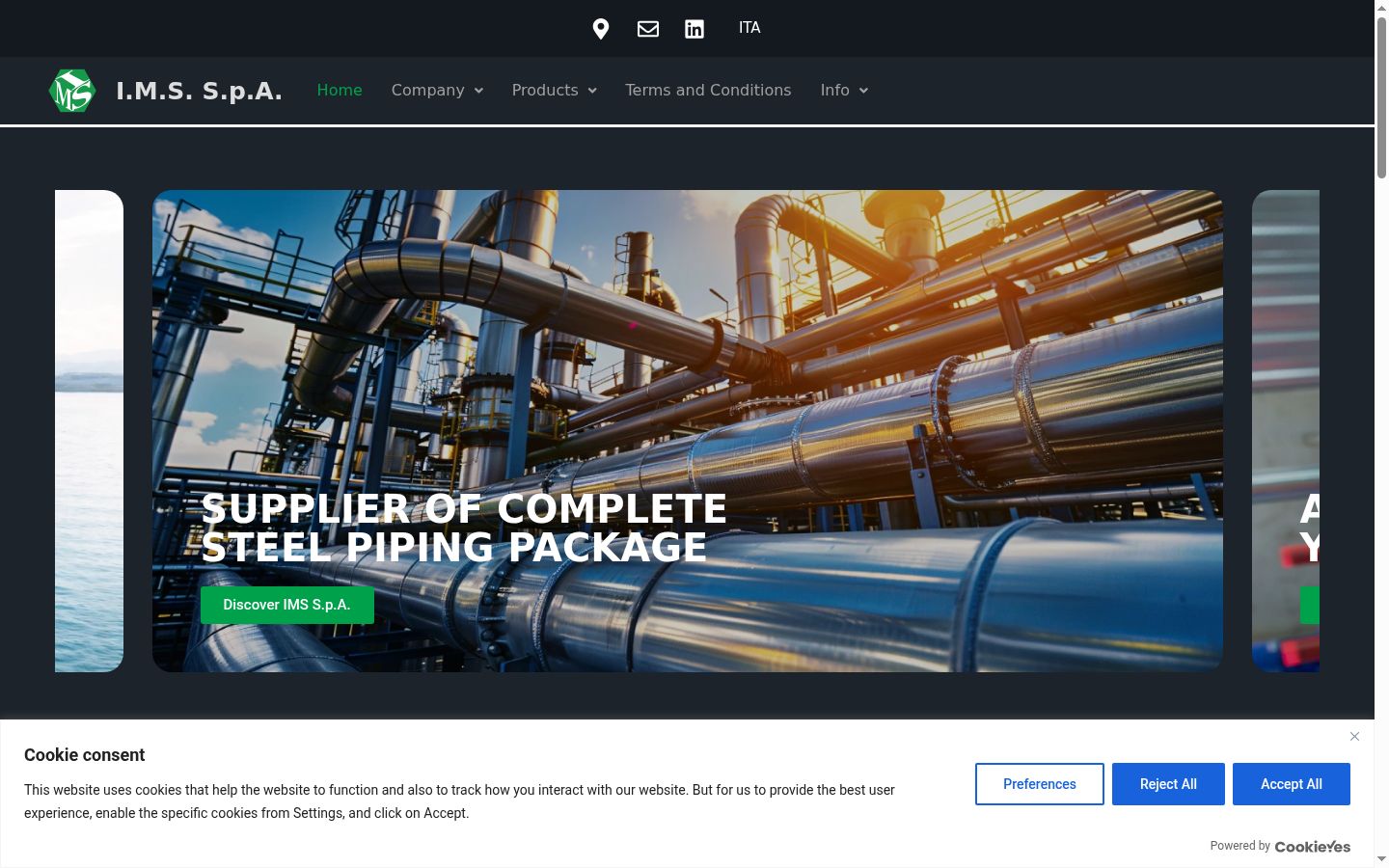This screenshot has width=1389, height=868.
Task: Click the Cookie consent heading
Action: 85,755
